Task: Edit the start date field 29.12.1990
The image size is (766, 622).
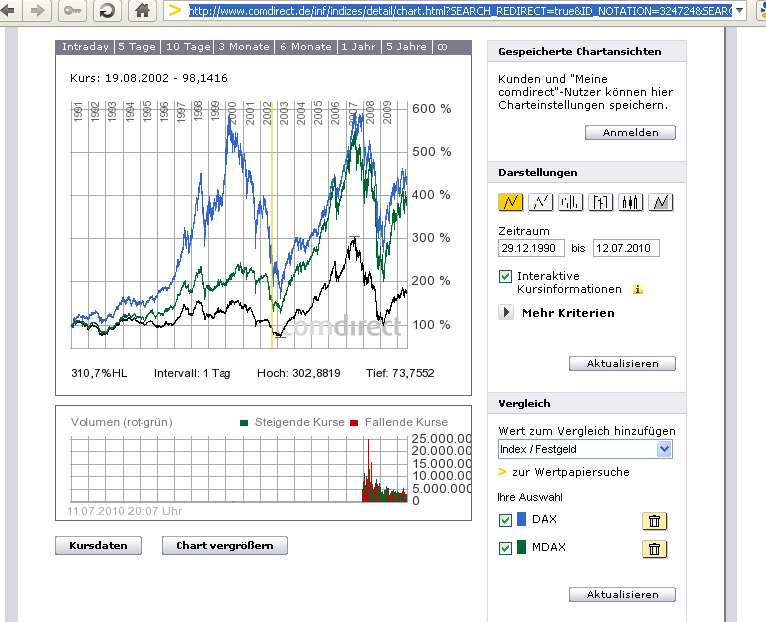Action: point(531,248)
